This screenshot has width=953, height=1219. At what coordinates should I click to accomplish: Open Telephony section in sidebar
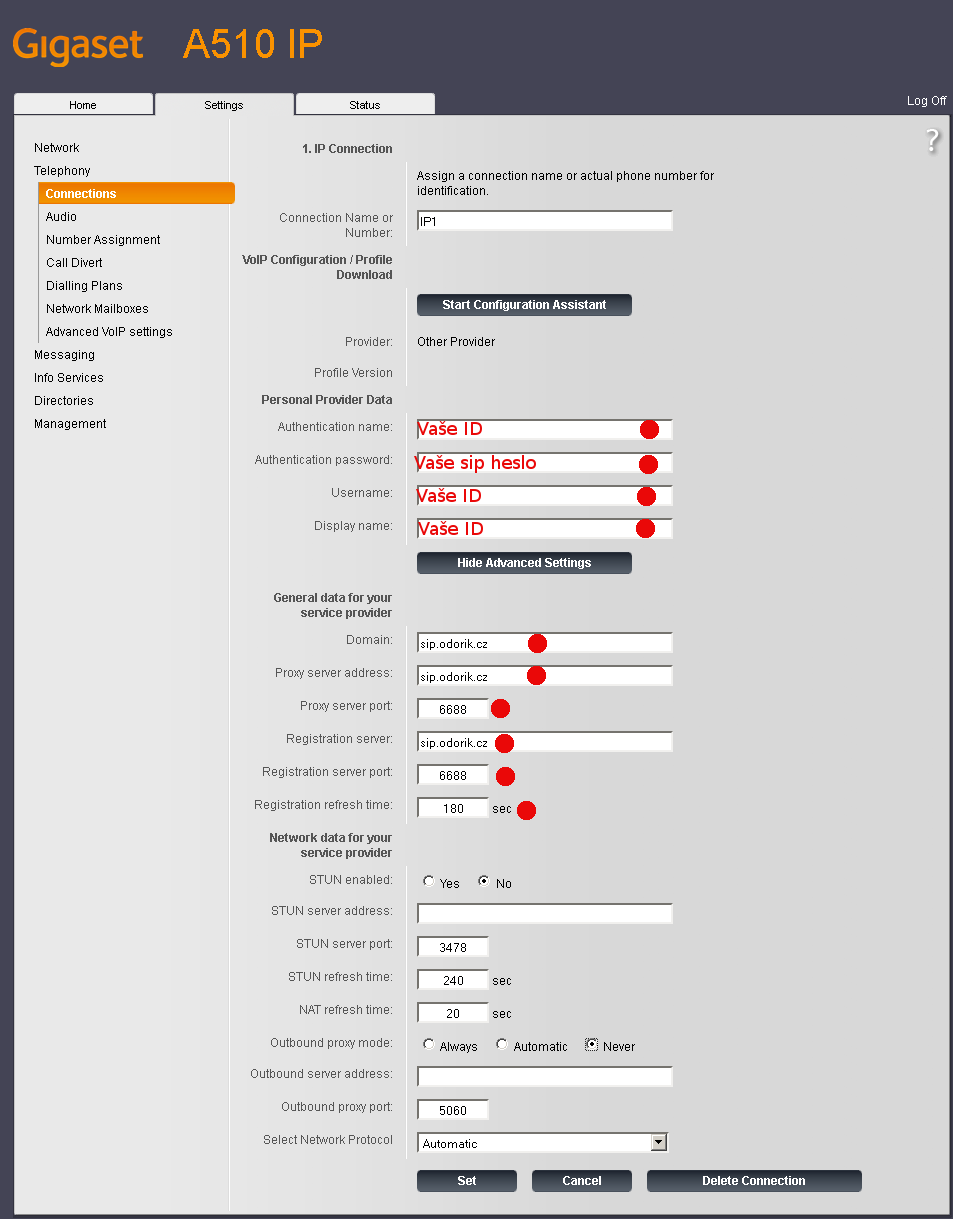pos(62,171)
